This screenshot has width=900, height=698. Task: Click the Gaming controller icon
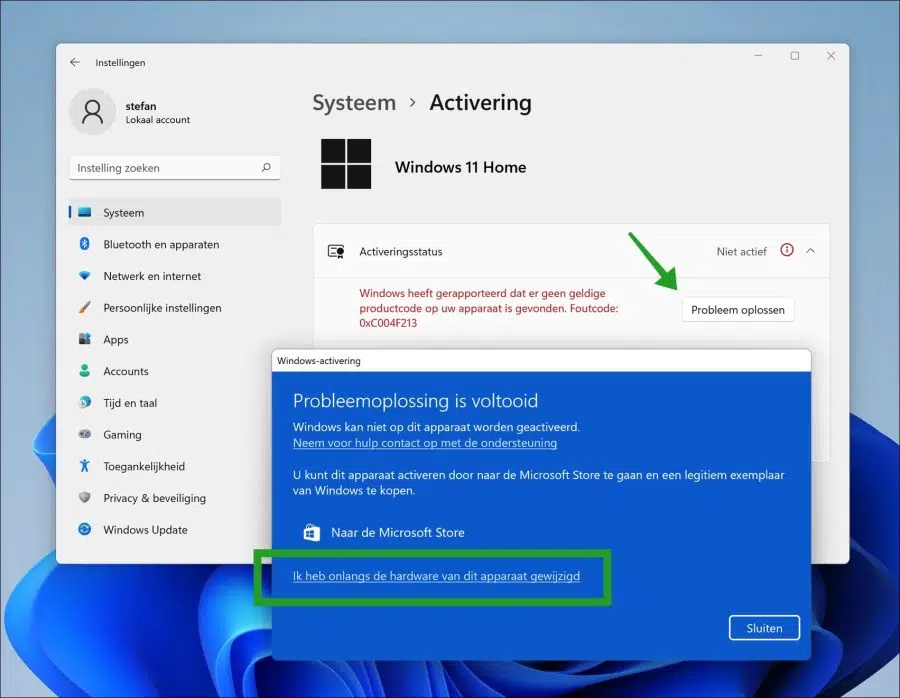point(84,434)
